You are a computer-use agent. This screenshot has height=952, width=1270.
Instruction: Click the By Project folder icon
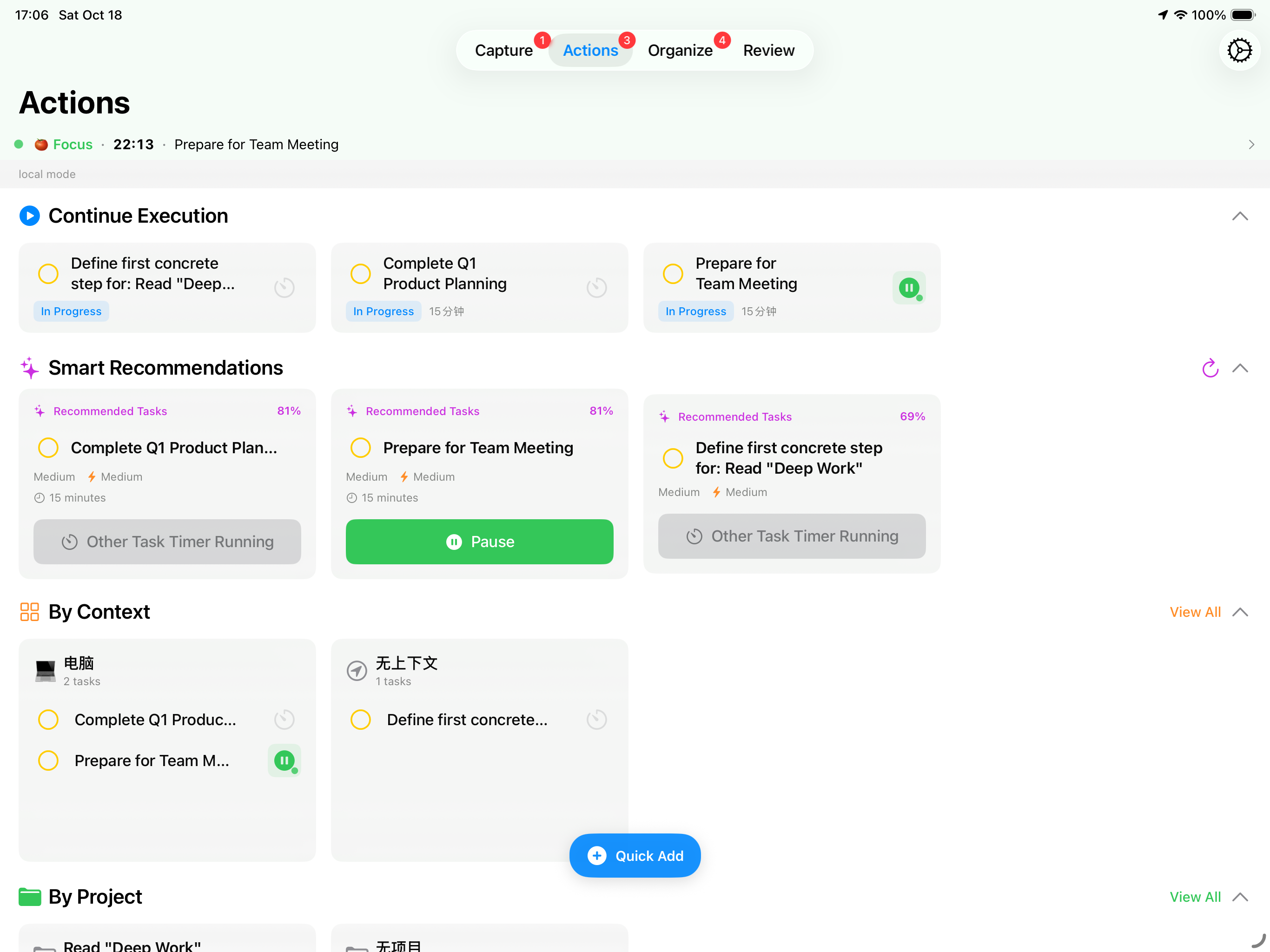pos(30,896)
